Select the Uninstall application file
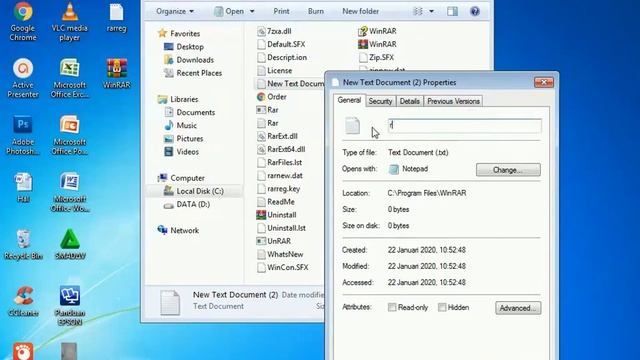Viewport: 640px width, 360px height. [276, 215]
